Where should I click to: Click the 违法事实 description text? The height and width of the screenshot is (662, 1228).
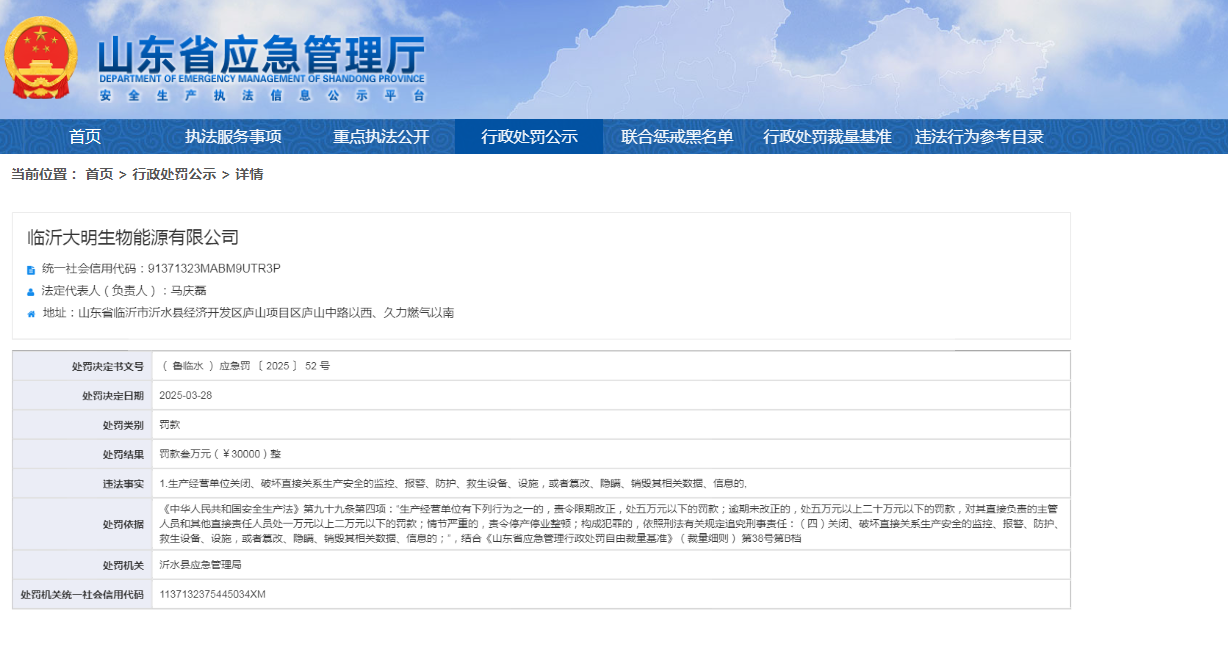[x=453, y=483]
